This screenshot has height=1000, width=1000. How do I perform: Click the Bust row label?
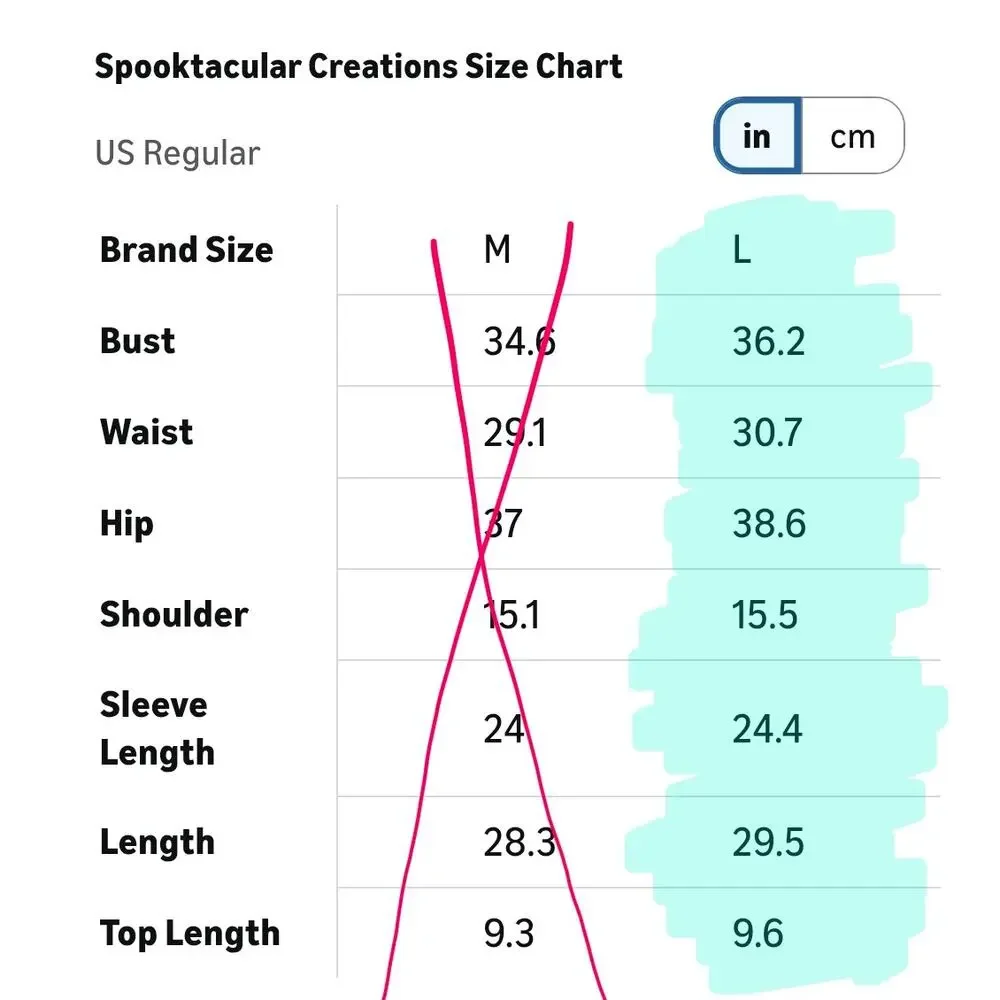point(138,341)
